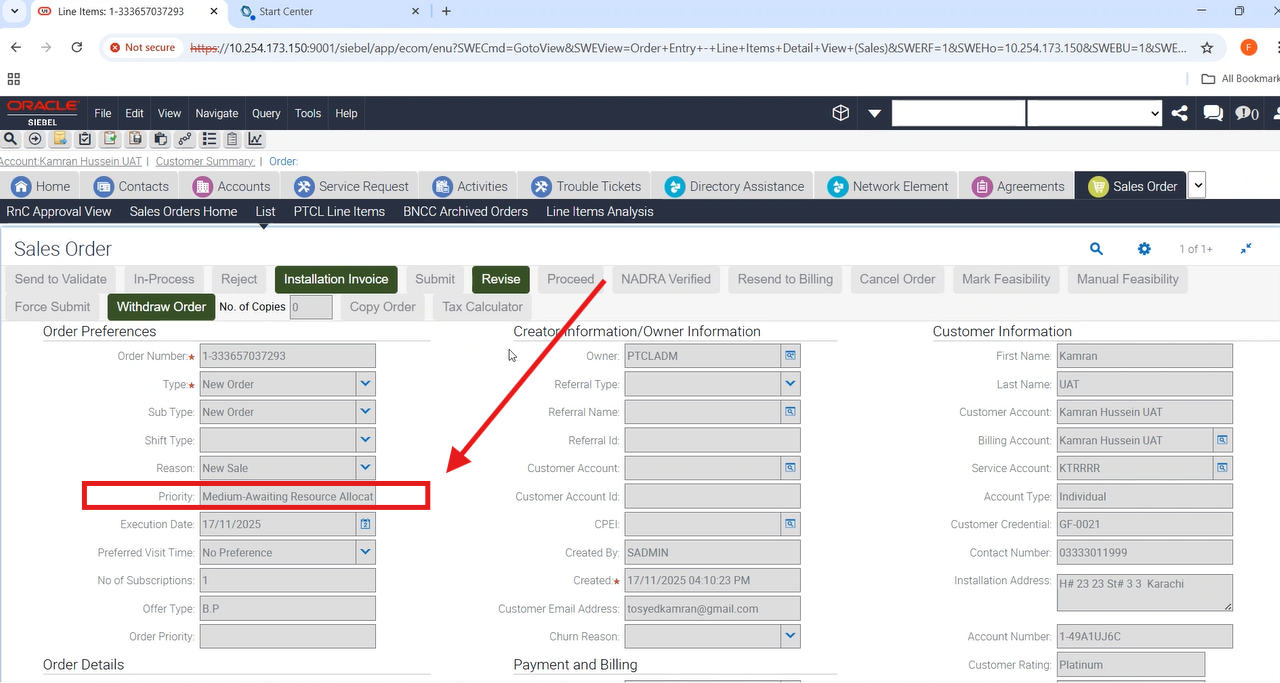Expand the screen tabs overflow dropdown
Image resolution: width=1280 pixels, height=683 pixels.
tap(1197, 185)
